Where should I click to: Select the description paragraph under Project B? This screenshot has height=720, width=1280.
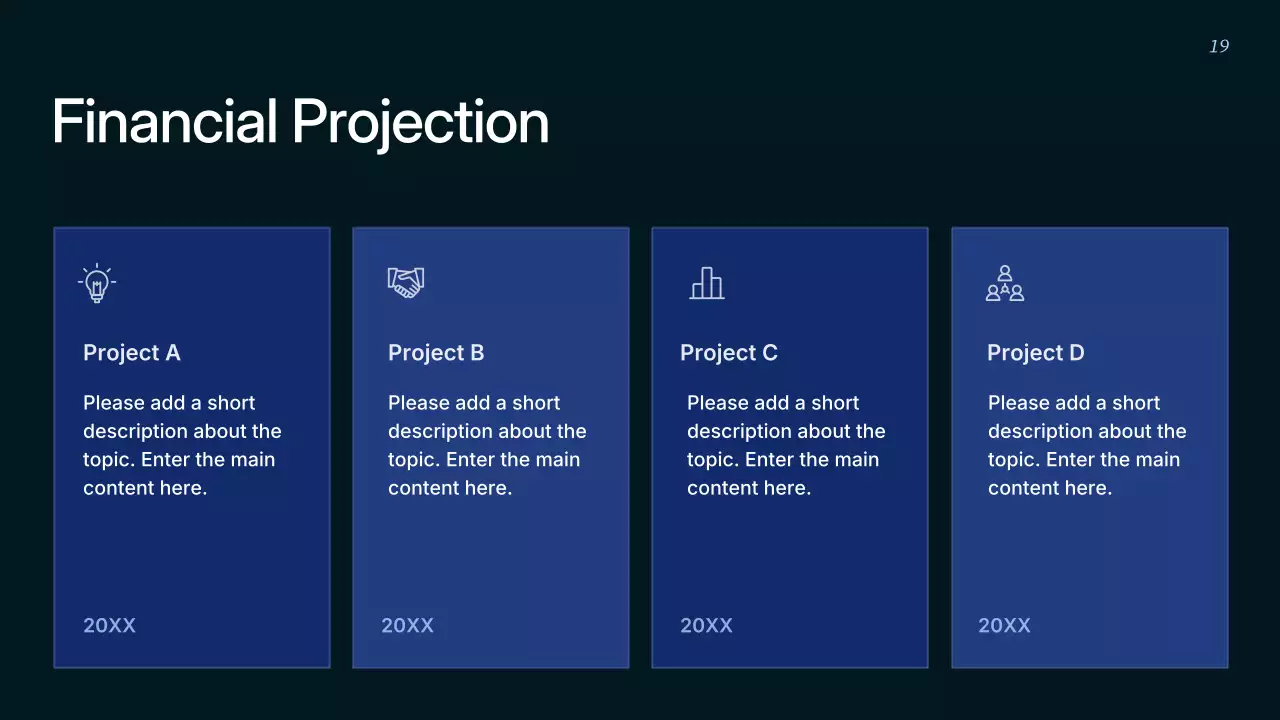click(x=487, y=445)
